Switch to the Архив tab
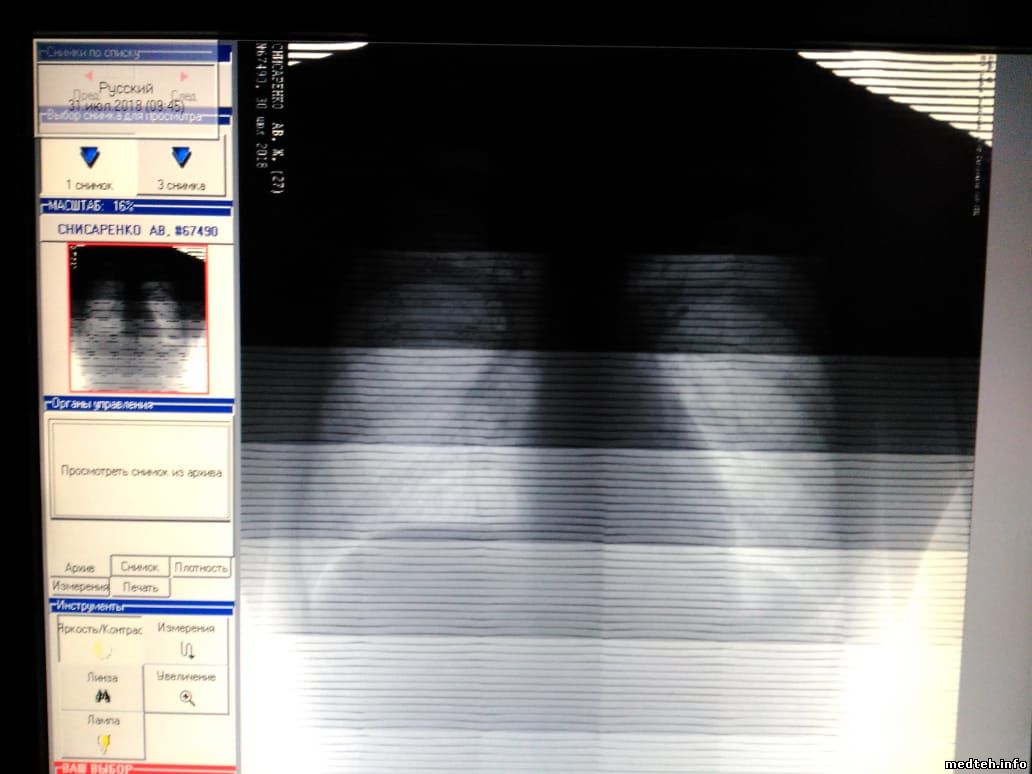This screenshot has width=1032, height=774. [79, 567]
